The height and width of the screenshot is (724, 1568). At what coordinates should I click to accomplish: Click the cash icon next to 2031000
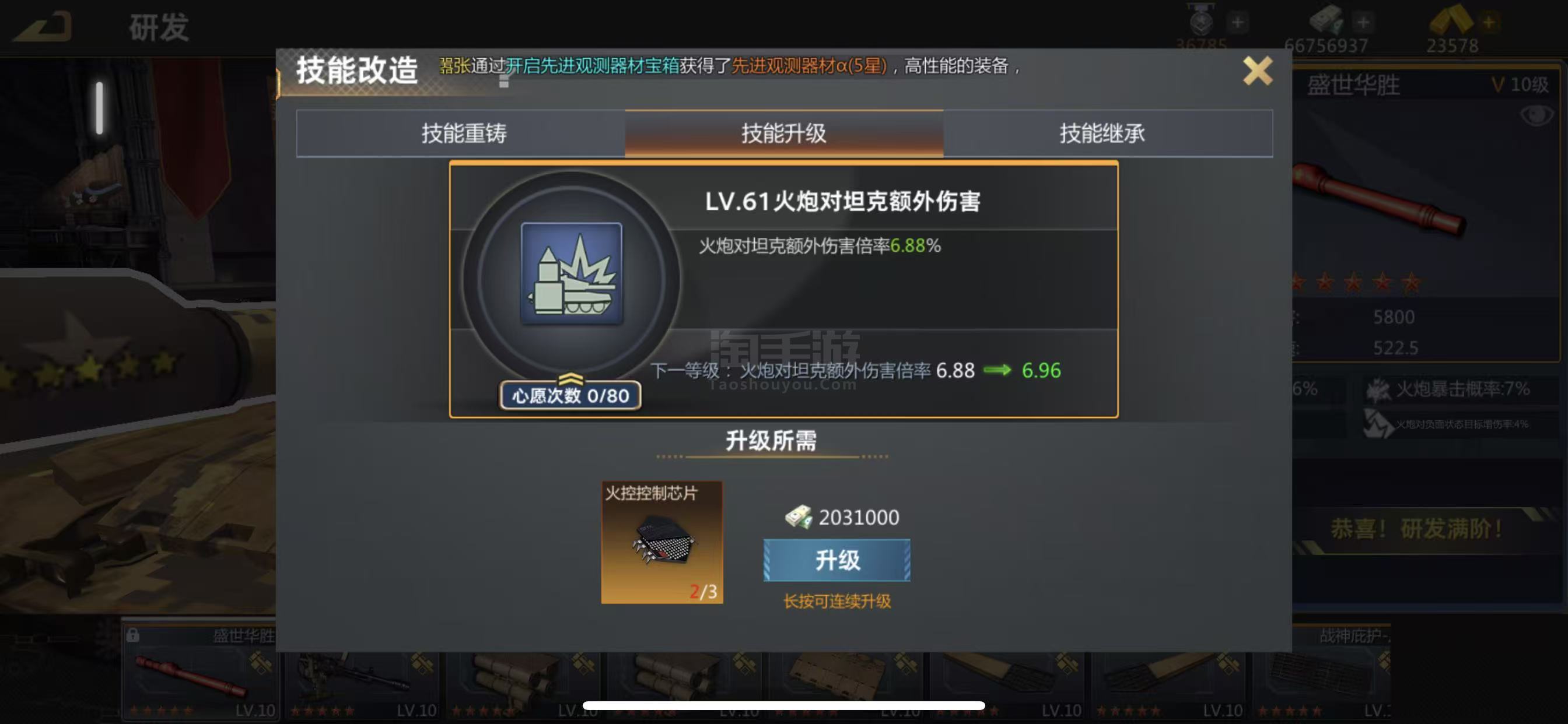[798, 517]
